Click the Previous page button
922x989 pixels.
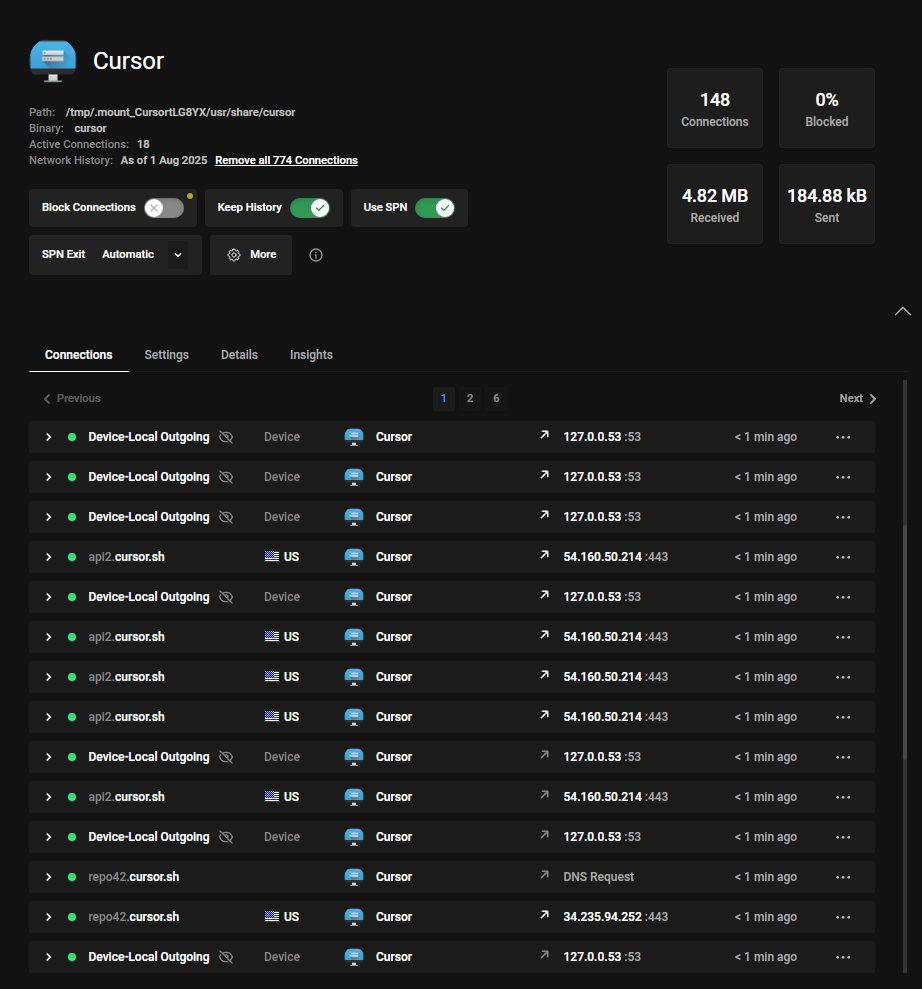72,398
